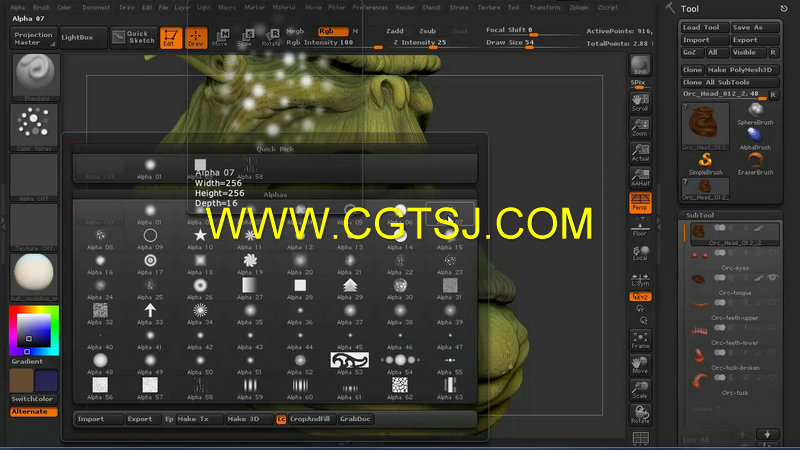
Task: Toggle the Floor grid button
Action: pyautogui.click(x=640, y=228)
